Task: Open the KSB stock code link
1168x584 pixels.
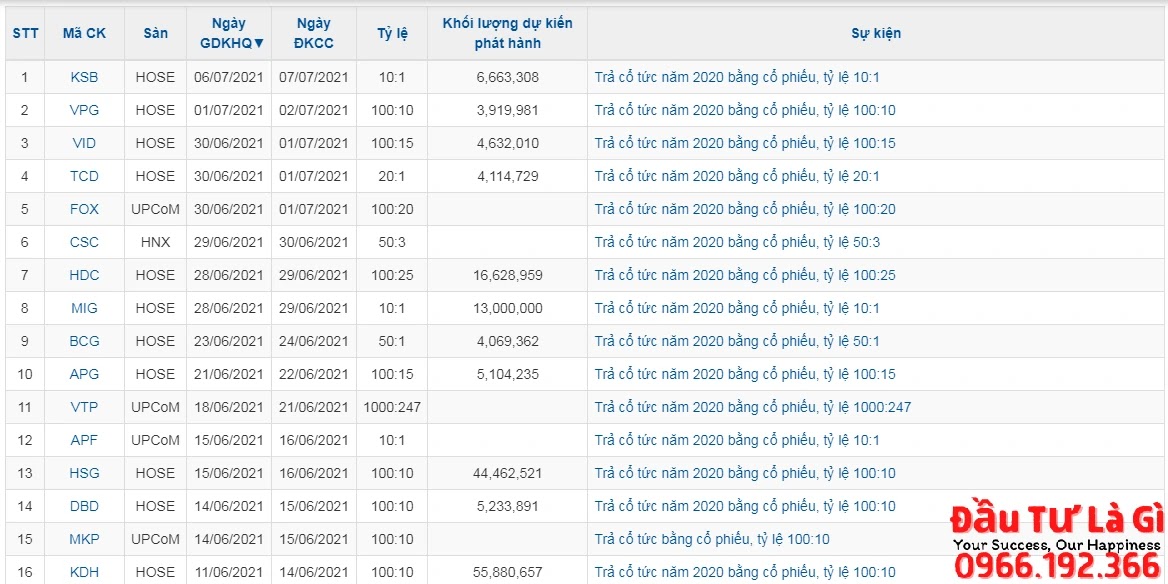Action: pyautogui.click(x=84, y=77)
